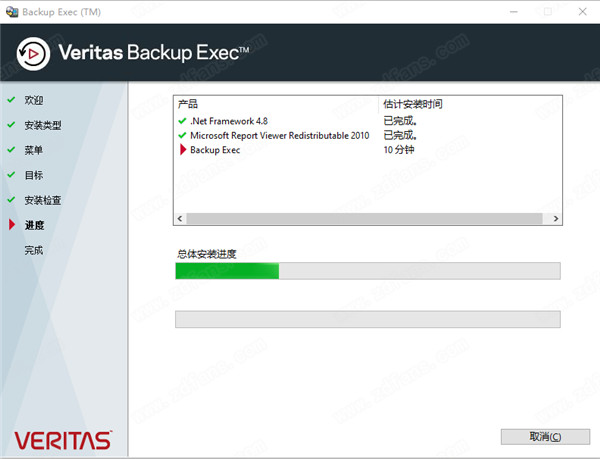Select the 欢迎 step in sidebar
600x459 pixels.
pyautogui.click(x=34, y=100)
